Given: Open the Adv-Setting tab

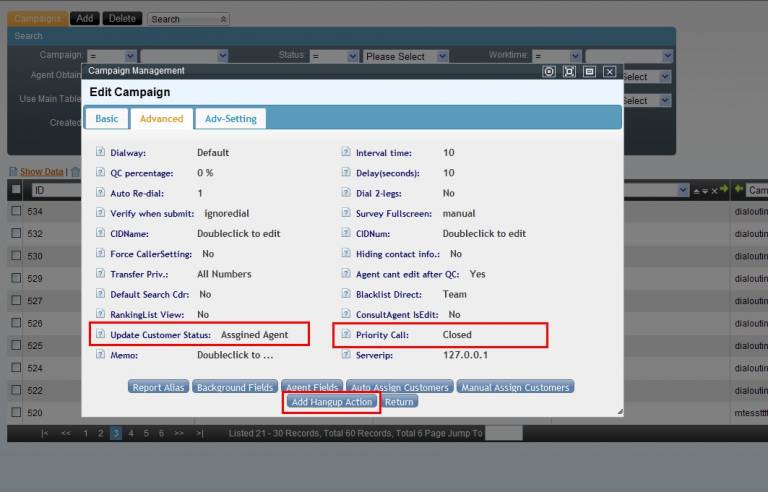Looking at the screenshot, I should coord(230,118).
